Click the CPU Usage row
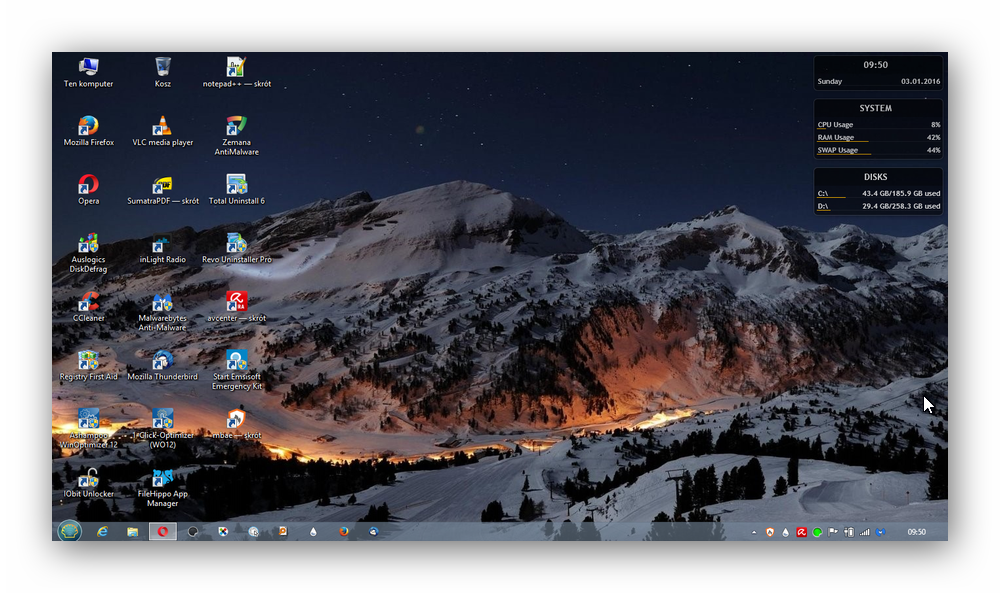The image size is (1000, 593). click(878, 125)
